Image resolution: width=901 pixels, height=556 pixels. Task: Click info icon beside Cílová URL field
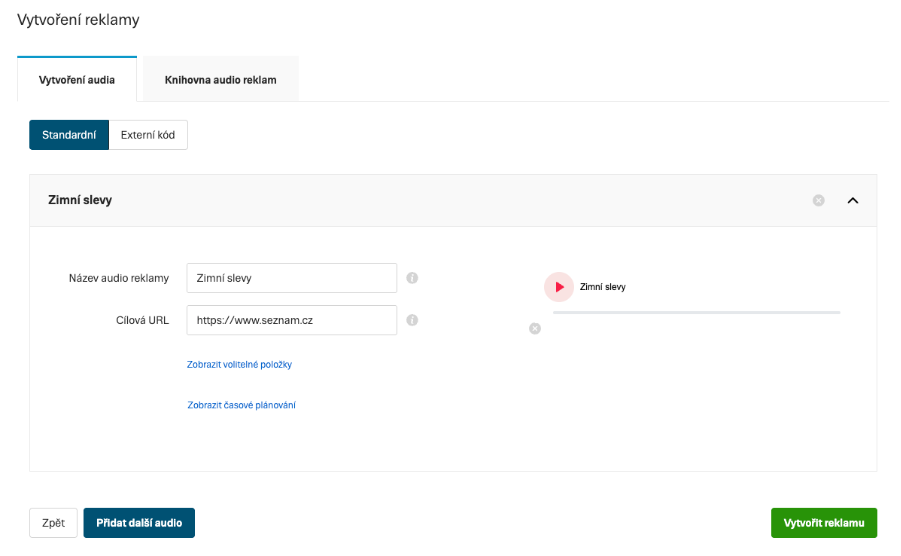(x=412, y=321)
